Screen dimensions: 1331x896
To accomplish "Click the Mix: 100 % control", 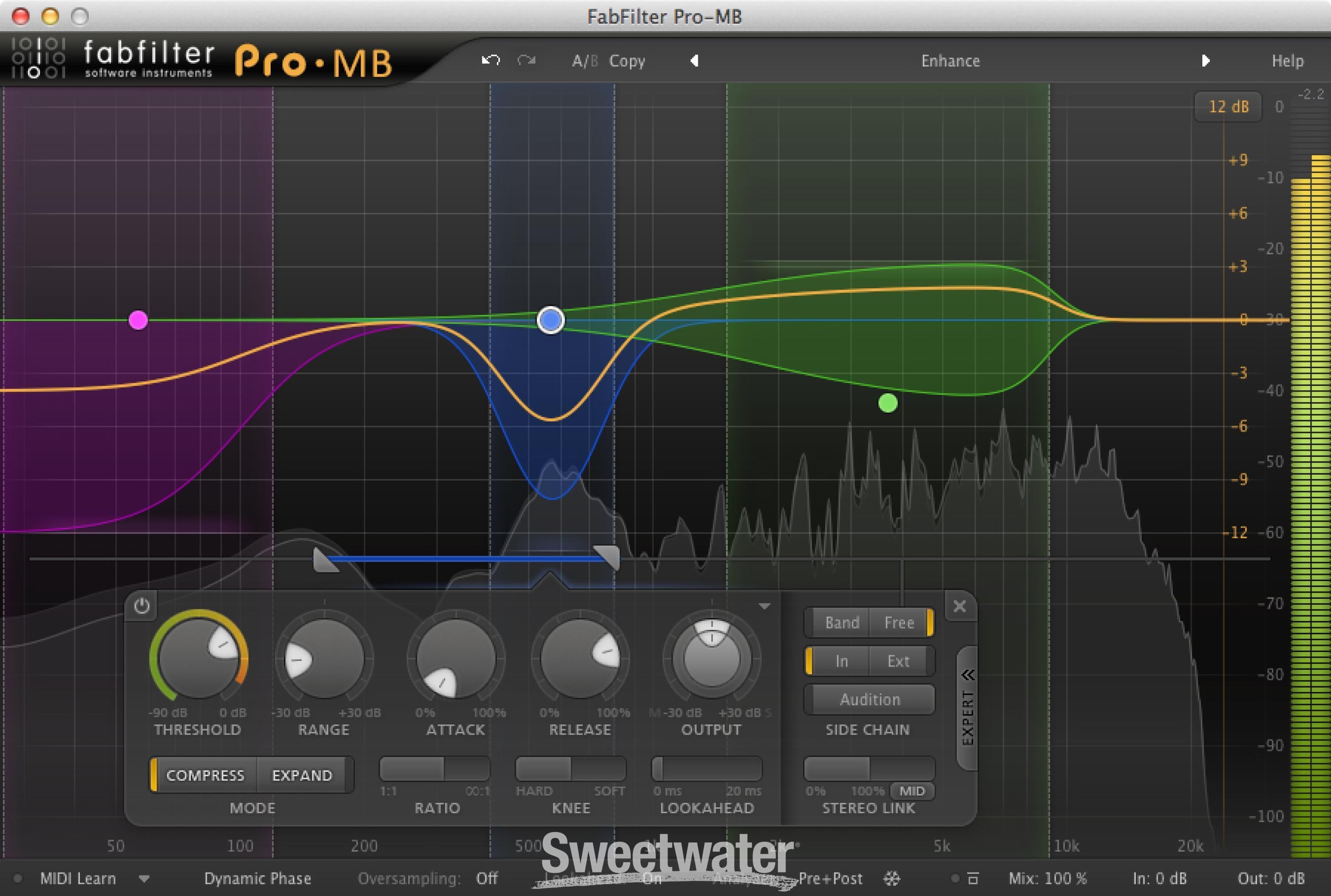I will click(x=1047, y=878).
